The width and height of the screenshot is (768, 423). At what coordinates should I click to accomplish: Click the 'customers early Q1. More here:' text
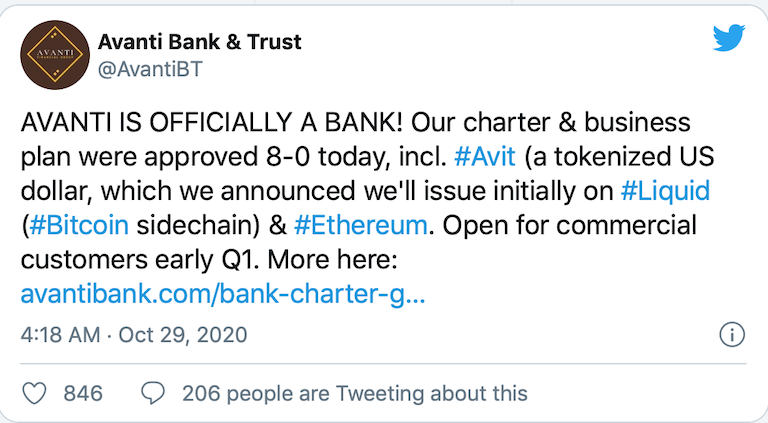[x=209, y=260]
